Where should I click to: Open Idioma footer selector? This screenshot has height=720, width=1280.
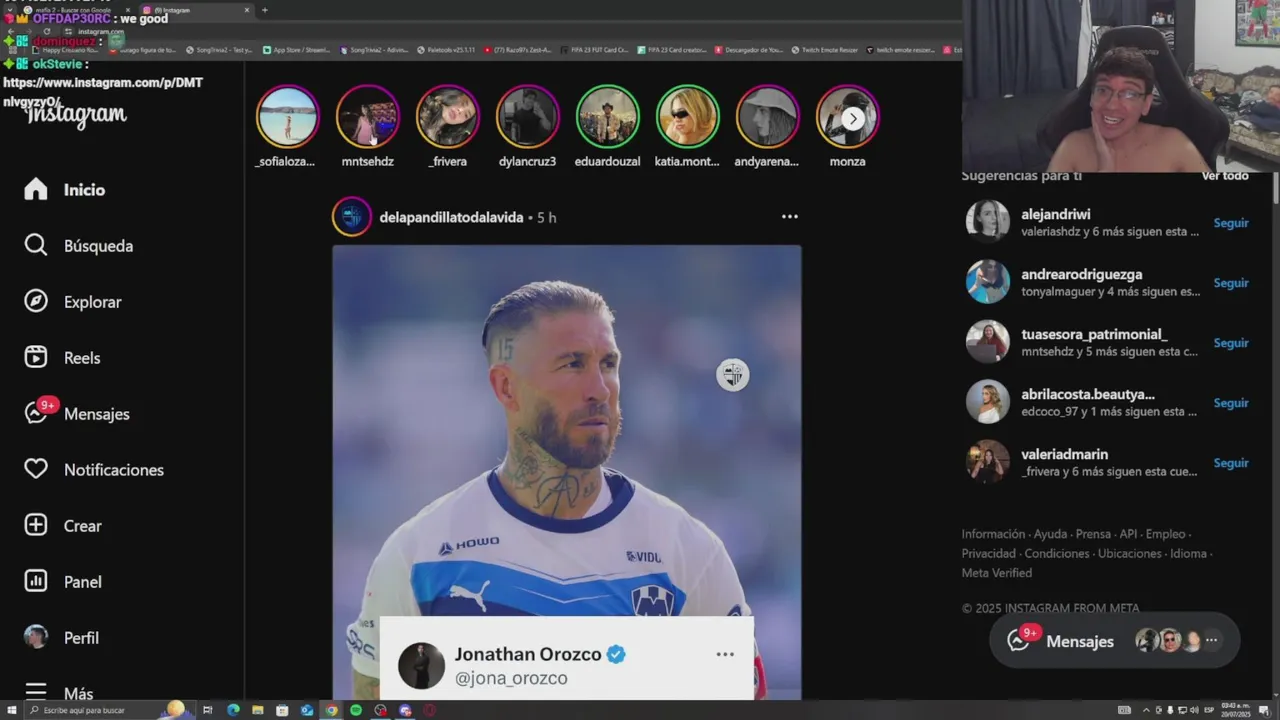pyautogui.click(x=1188, y=553)
